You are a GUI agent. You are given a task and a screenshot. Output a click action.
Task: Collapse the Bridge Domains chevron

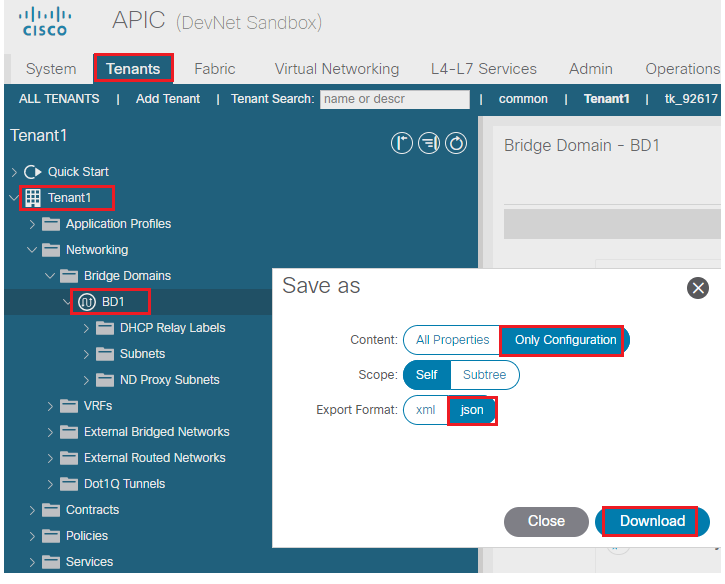pyautogui.click(x=50, y=276)
